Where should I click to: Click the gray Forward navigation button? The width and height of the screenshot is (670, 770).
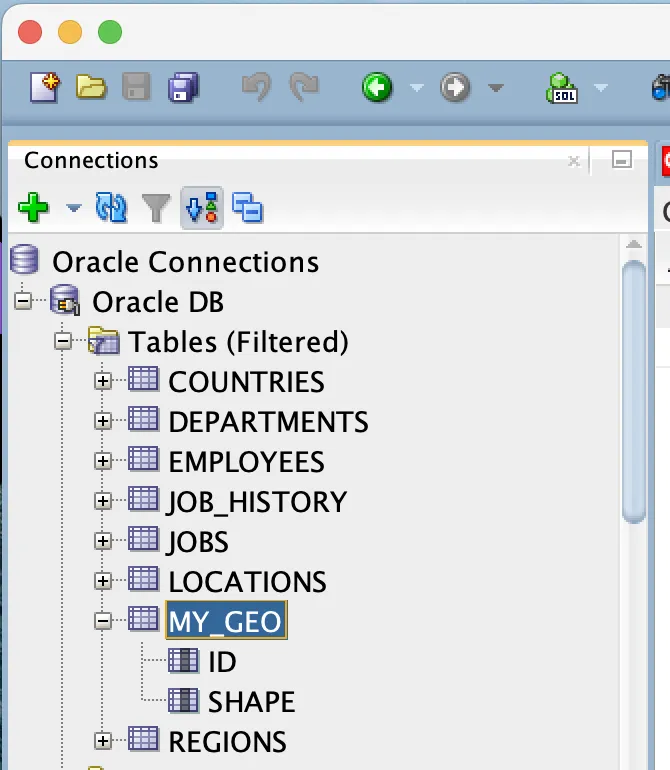(455, 87)
